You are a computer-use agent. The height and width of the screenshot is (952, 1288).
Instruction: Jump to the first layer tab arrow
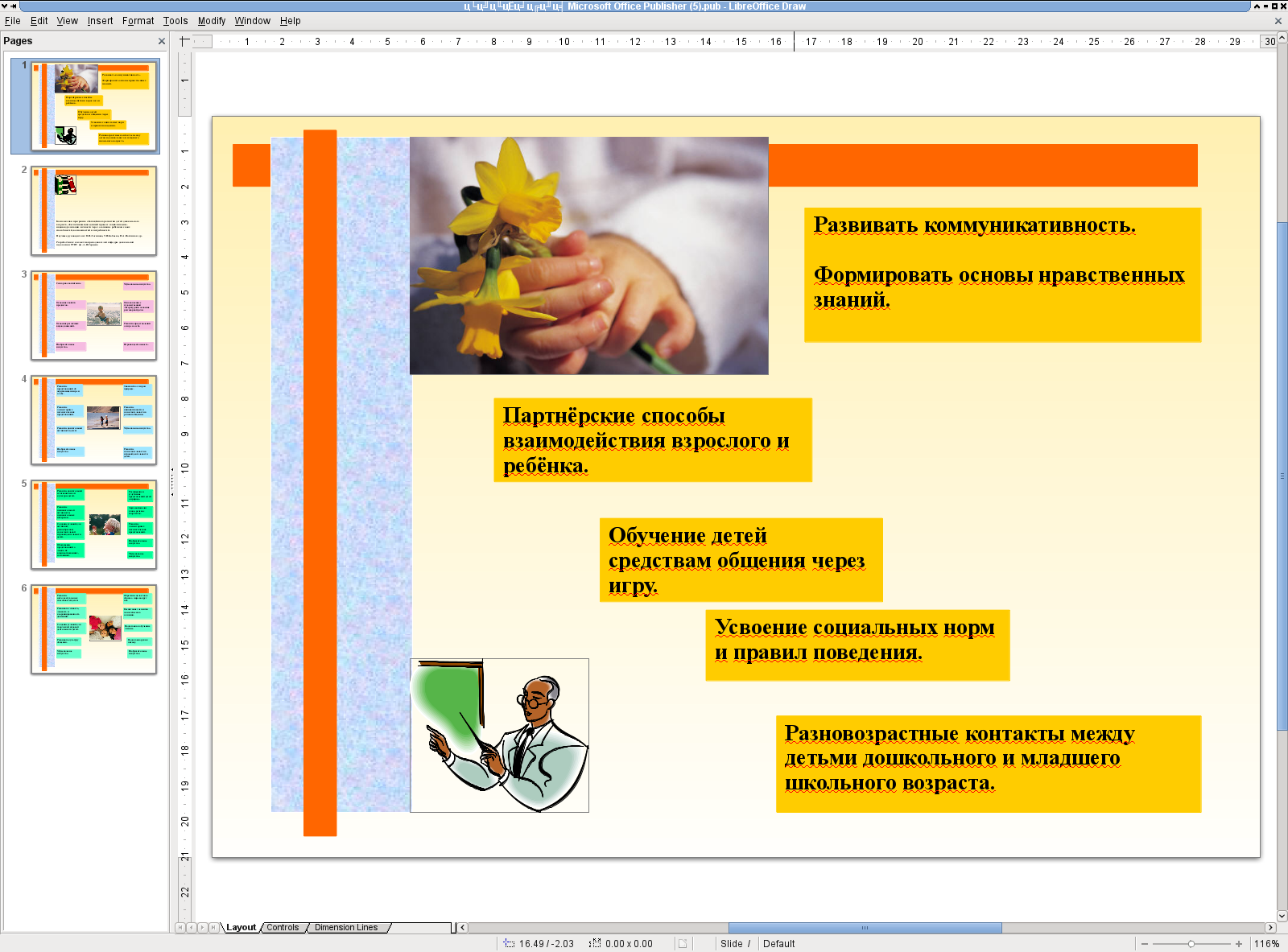coord(180,928)
